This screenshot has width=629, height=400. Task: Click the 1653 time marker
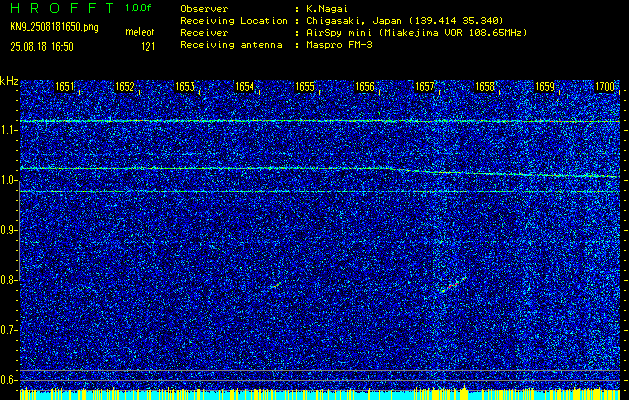click(185, 87)
